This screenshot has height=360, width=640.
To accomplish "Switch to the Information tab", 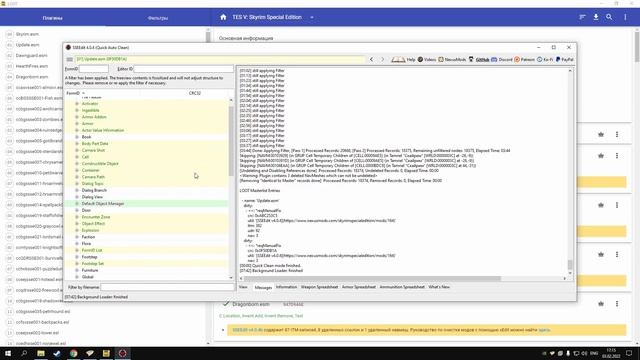I will click(286, 287).
